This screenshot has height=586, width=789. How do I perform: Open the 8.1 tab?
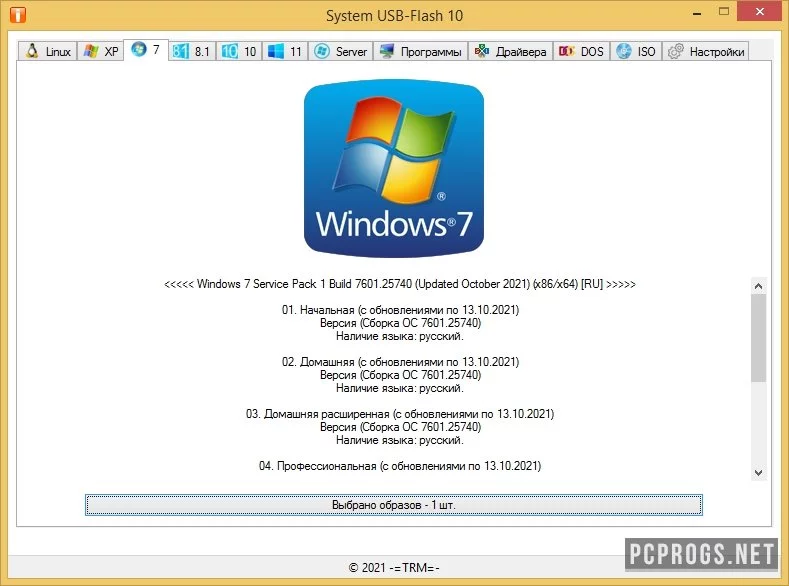tap(192, 51)
